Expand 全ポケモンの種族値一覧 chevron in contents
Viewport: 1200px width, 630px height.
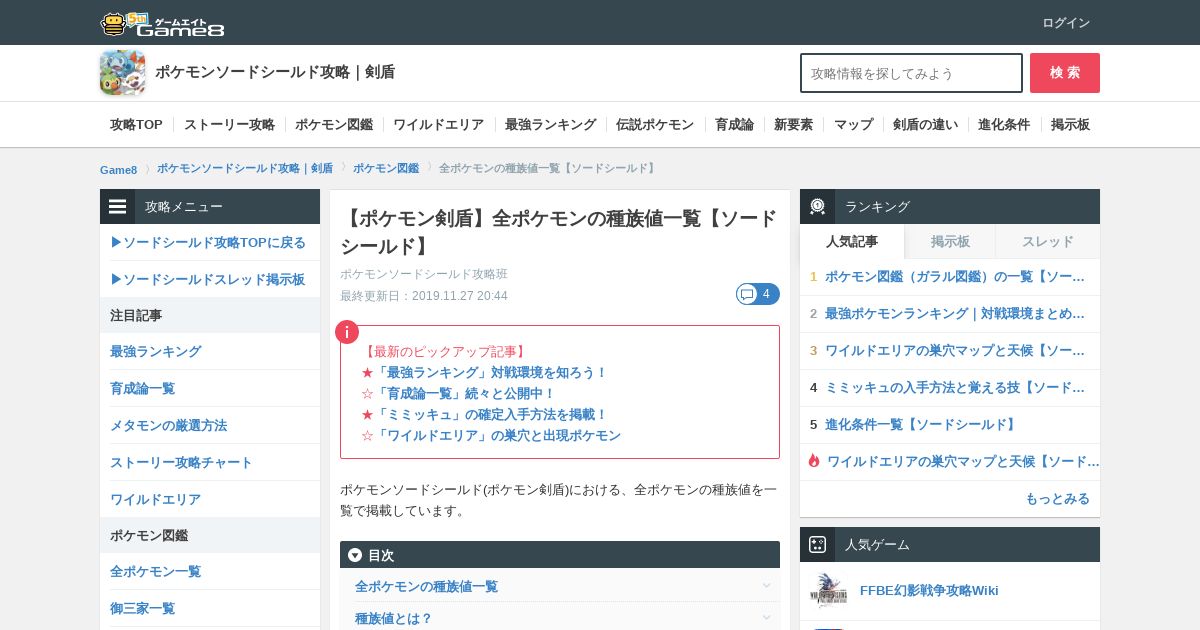pyautogui.click(x=766, y=586)
